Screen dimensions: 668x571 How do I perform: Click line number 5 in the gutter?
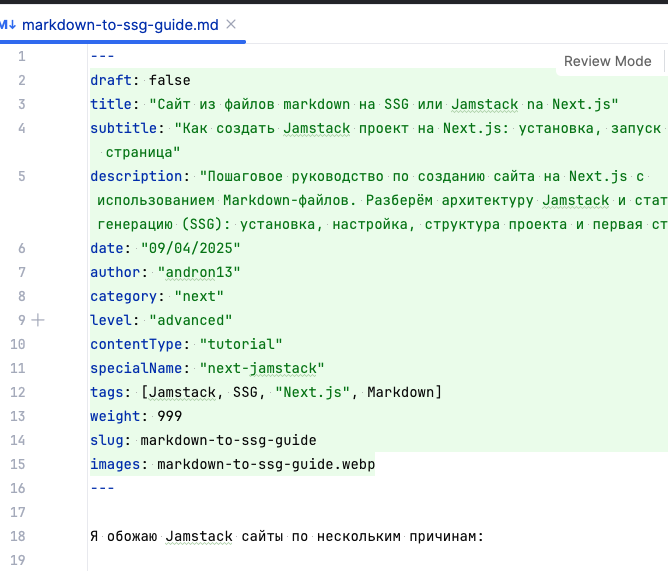click(x=21, y=176)
